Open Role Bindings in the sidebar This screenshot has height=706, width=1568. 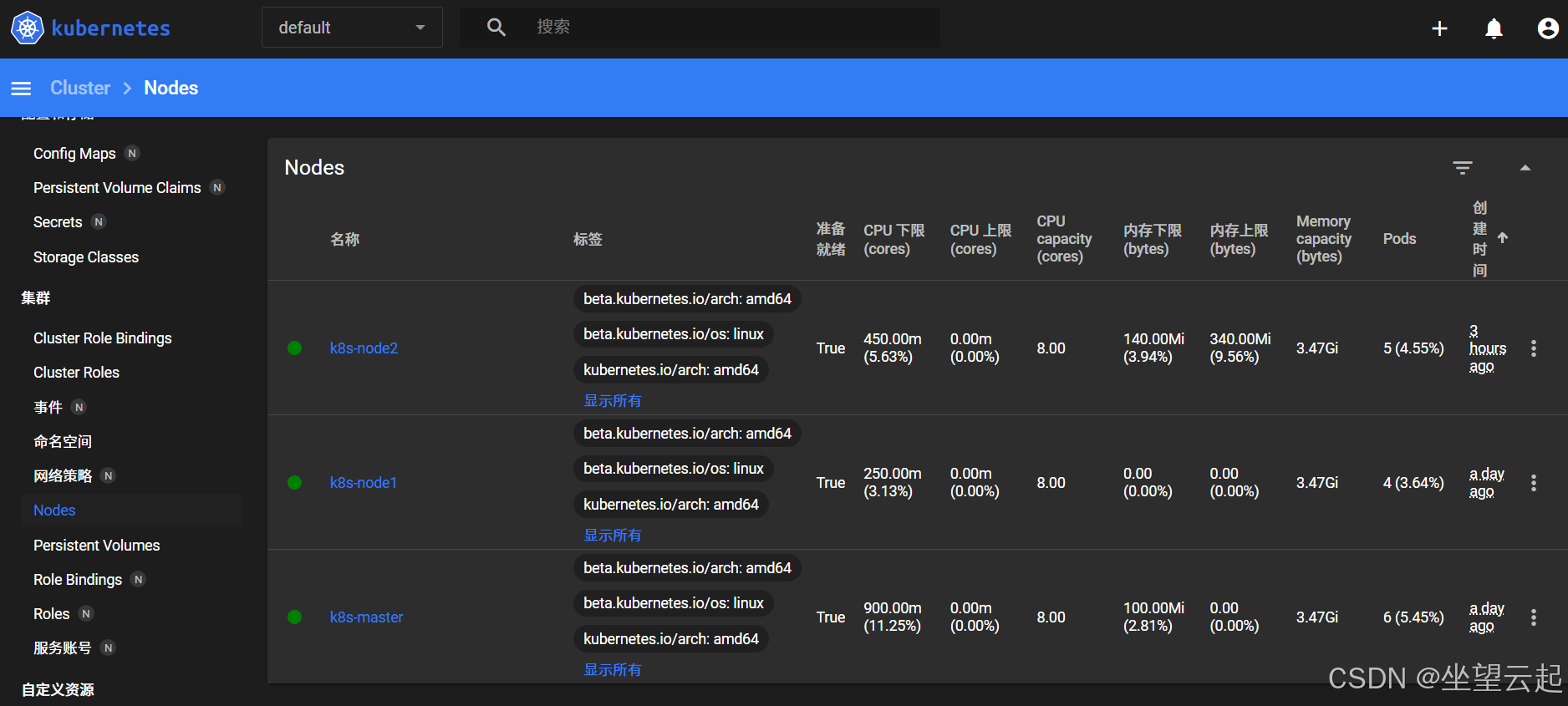coord(78,580)
